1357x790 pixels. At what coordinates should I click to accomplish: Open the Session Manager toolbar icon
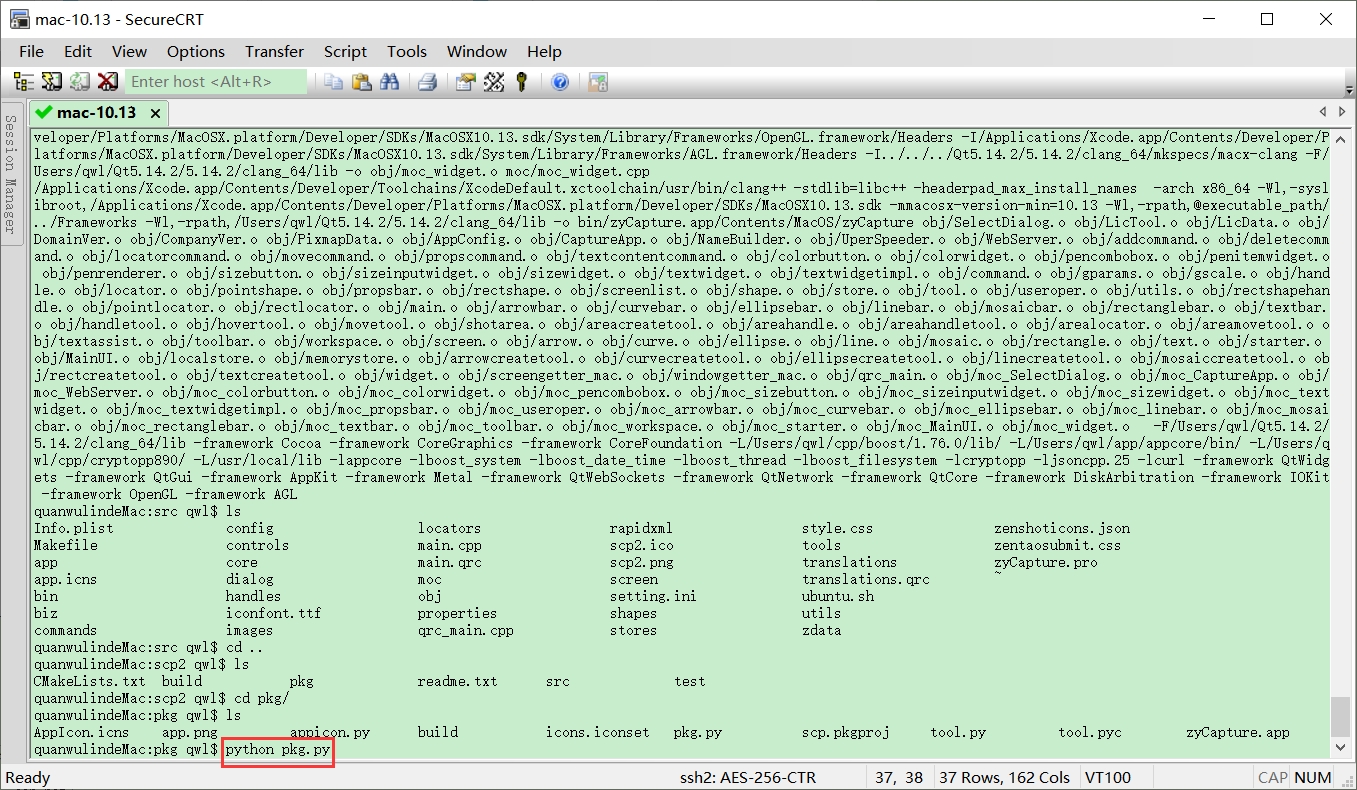[x=23, y=82]
